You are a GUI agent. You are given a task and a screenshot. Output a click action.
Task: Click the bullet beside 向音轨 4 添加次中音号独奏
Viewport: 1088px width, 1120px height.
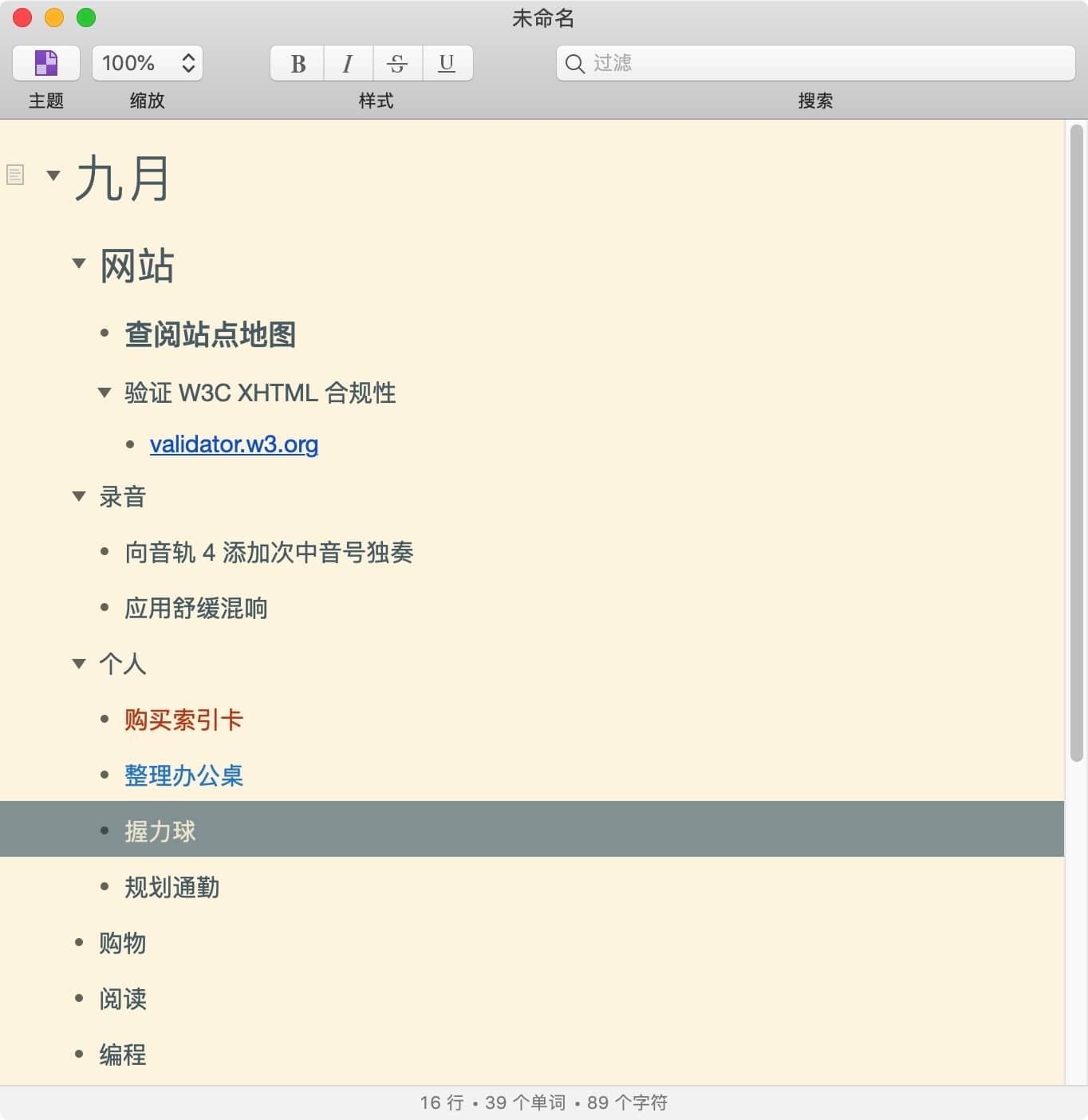[x=104, y=551]
